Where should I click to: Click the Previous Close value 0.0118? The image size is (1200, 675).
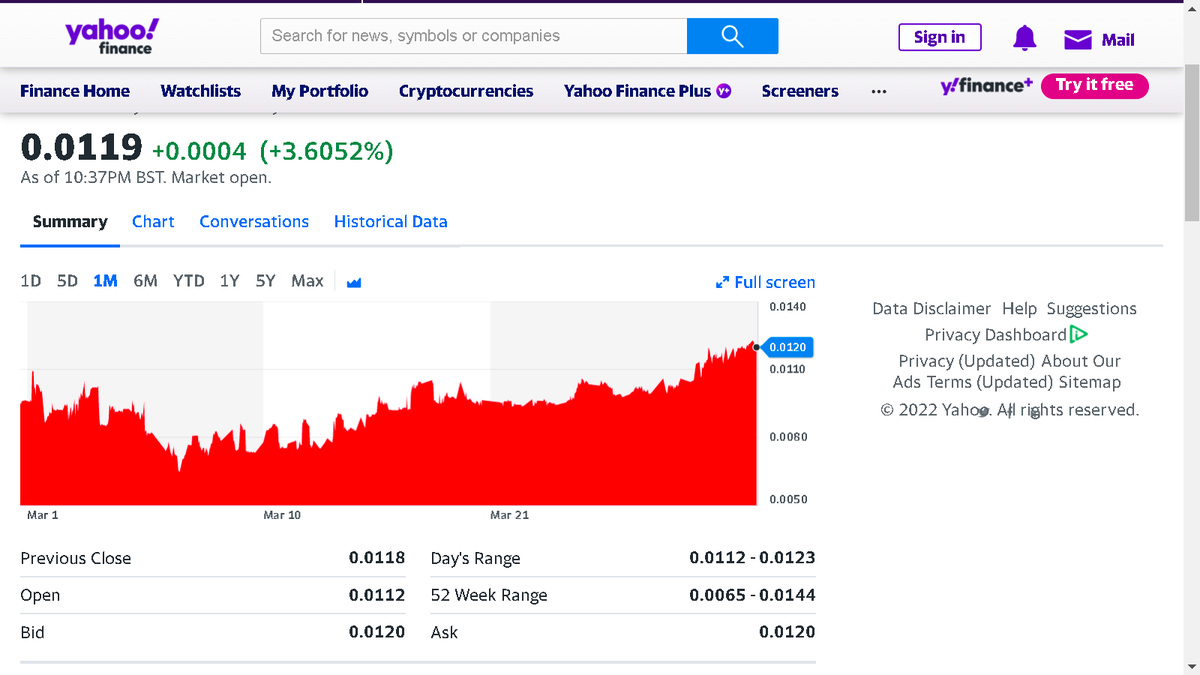(x=377, y=558)
